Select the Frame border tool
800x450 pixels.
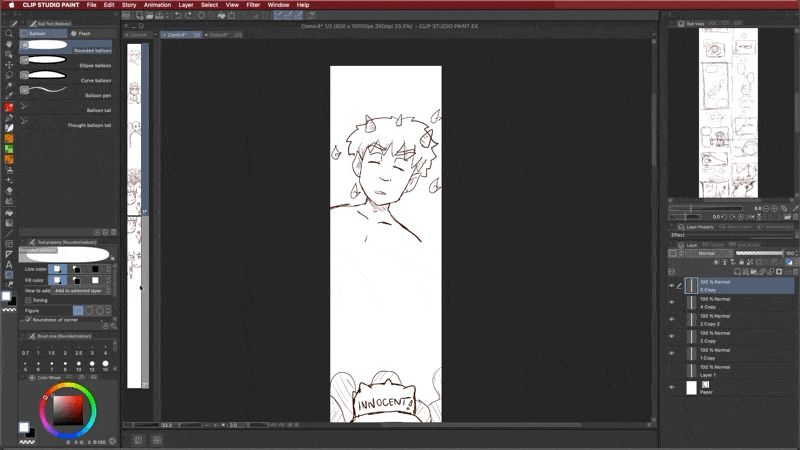9,243
